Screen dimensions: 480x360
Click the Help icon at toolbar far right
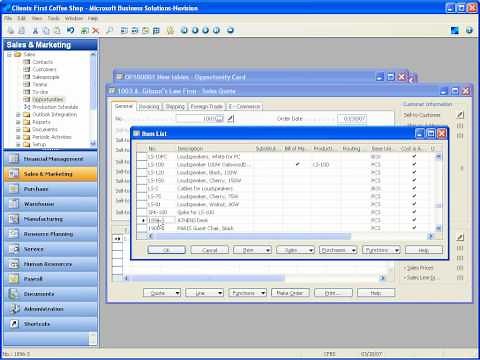469,30
